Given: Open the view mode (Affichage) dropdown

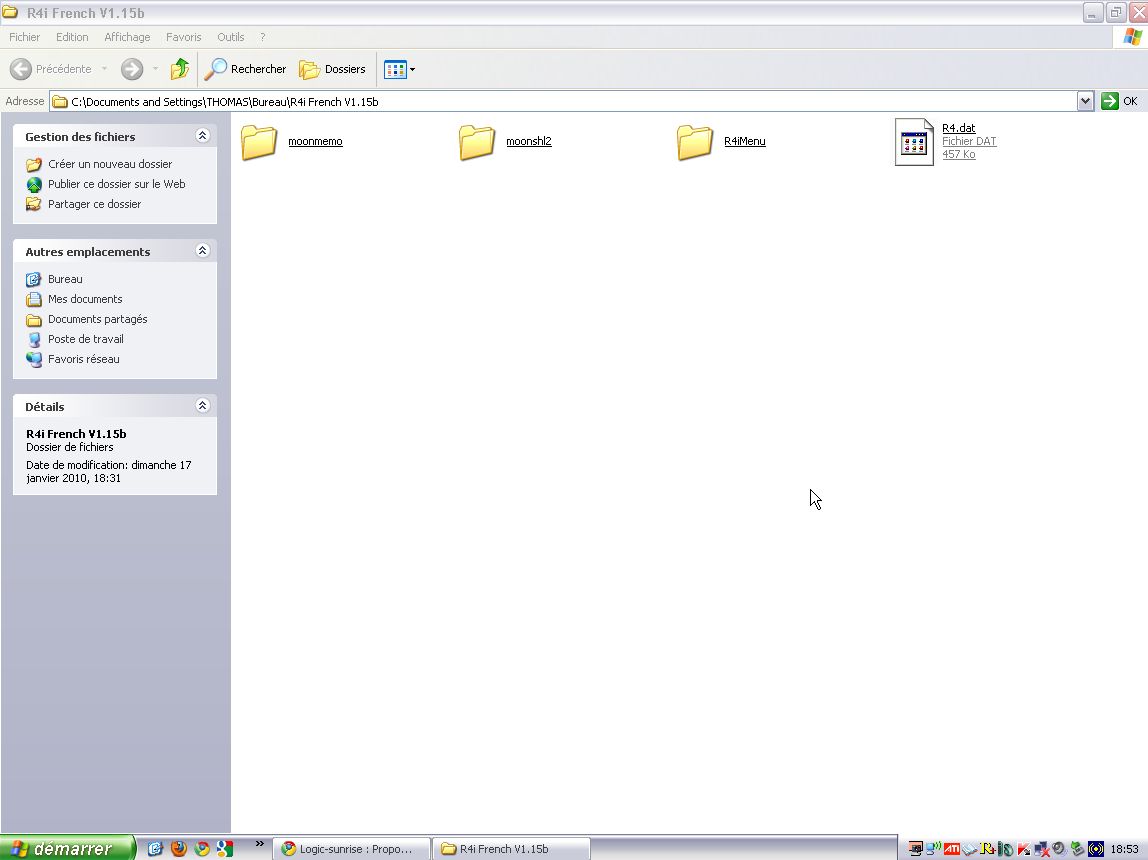Looking at the screenshot, I should tap(399, 69).
